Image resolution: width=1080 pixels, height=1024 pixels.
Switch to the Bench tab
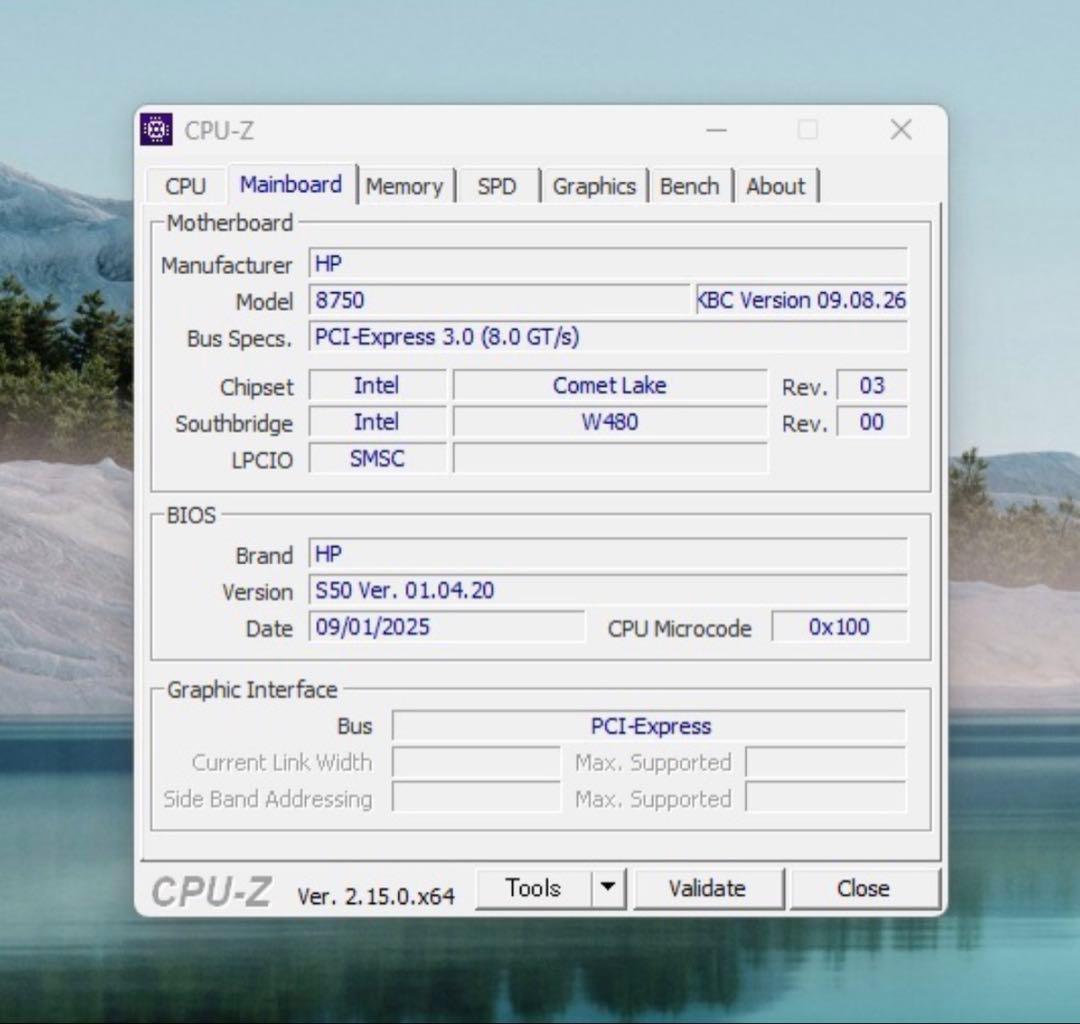[x=690, y=185]
